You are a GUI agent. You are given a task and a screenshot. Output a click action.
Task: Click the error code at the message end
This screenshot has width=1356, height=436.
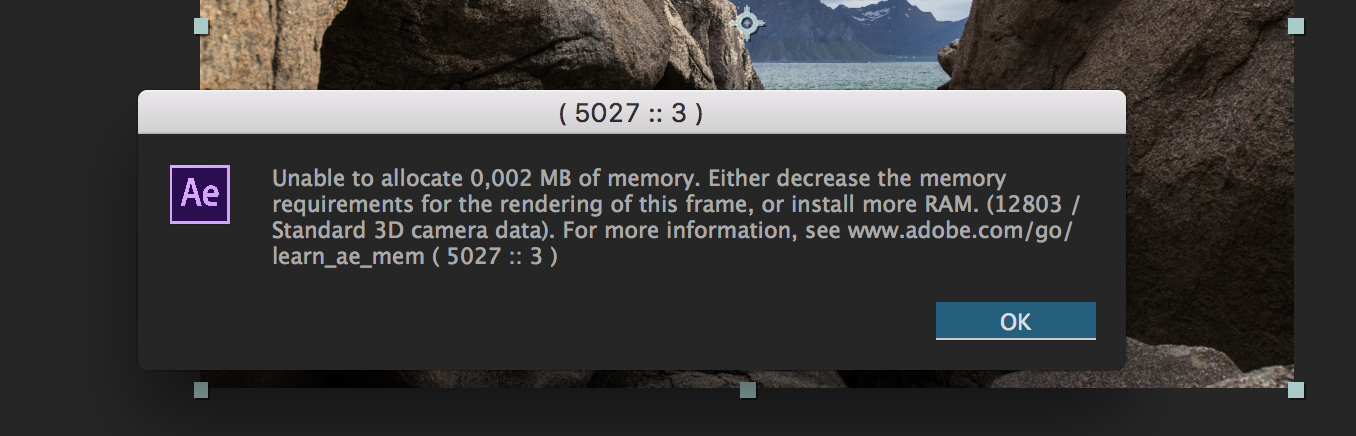[x=502, y=257]
